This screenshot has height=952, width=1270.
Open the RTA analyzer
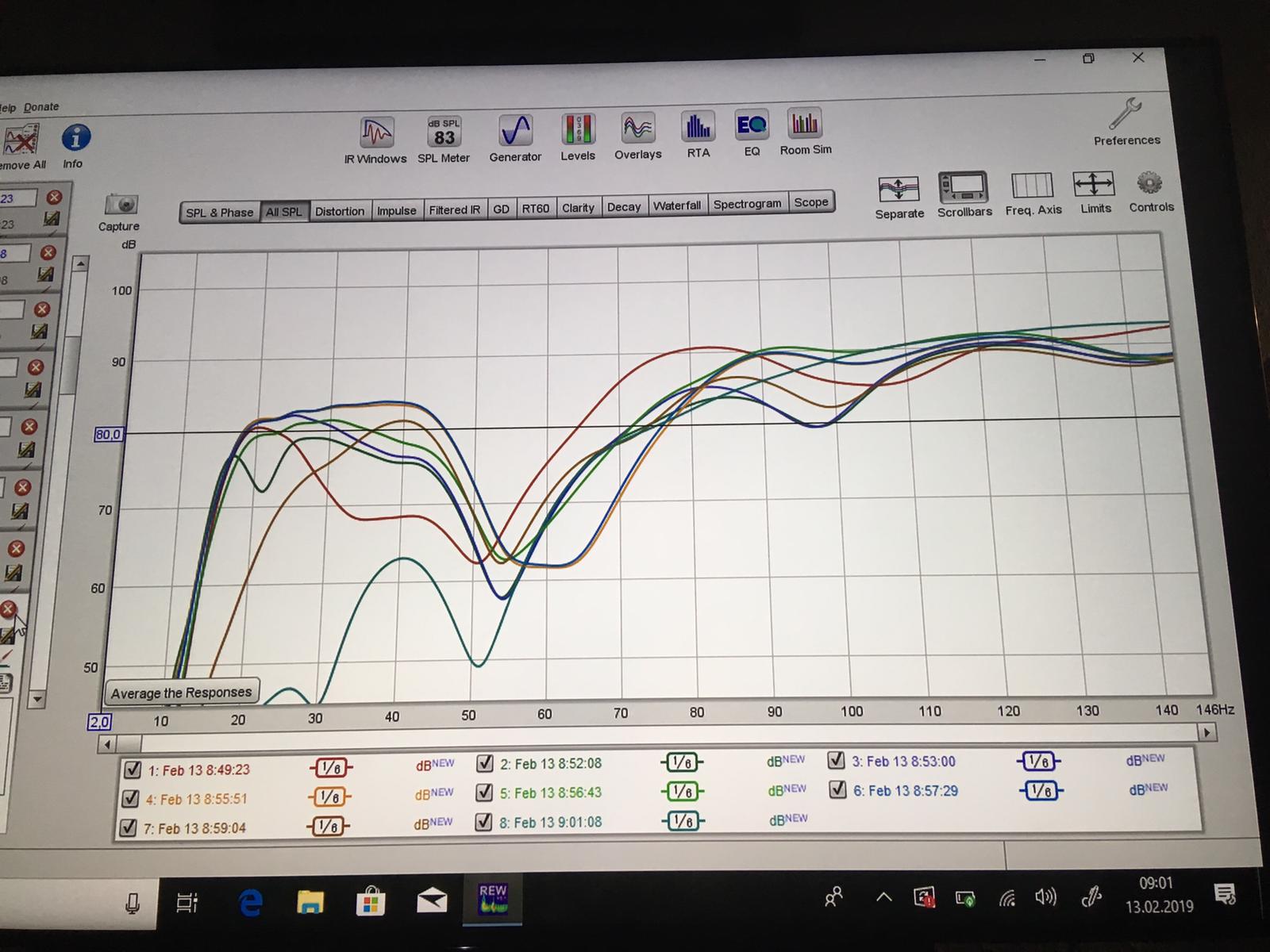698,127
